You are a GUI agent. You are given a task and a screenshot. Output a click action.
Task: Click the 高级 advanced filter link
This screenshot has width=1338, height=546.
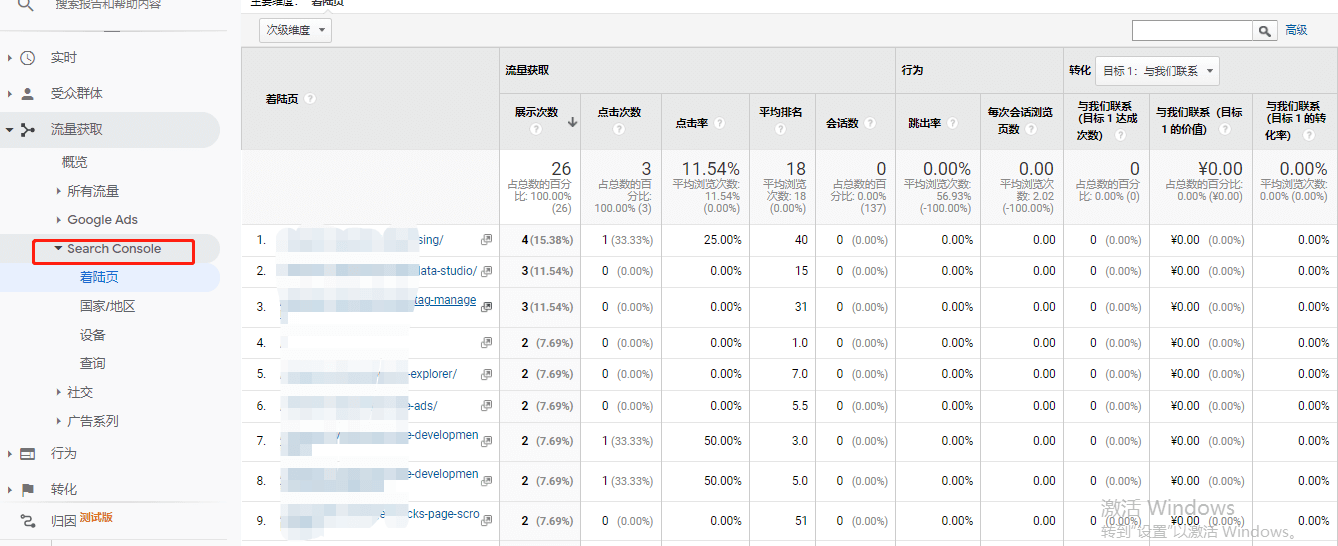coord(1296,31)
